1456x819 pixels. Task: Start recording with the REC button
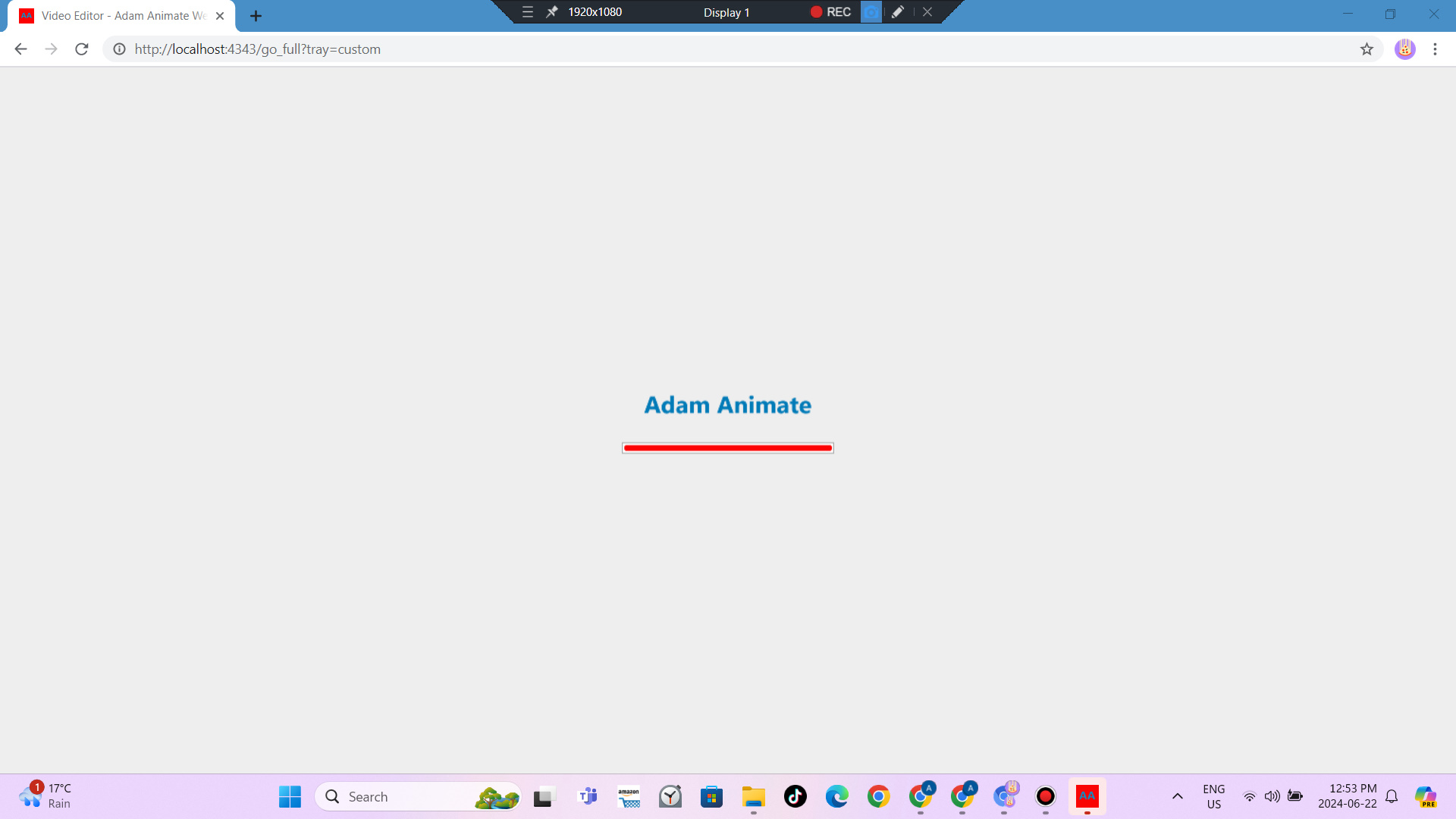830,12
